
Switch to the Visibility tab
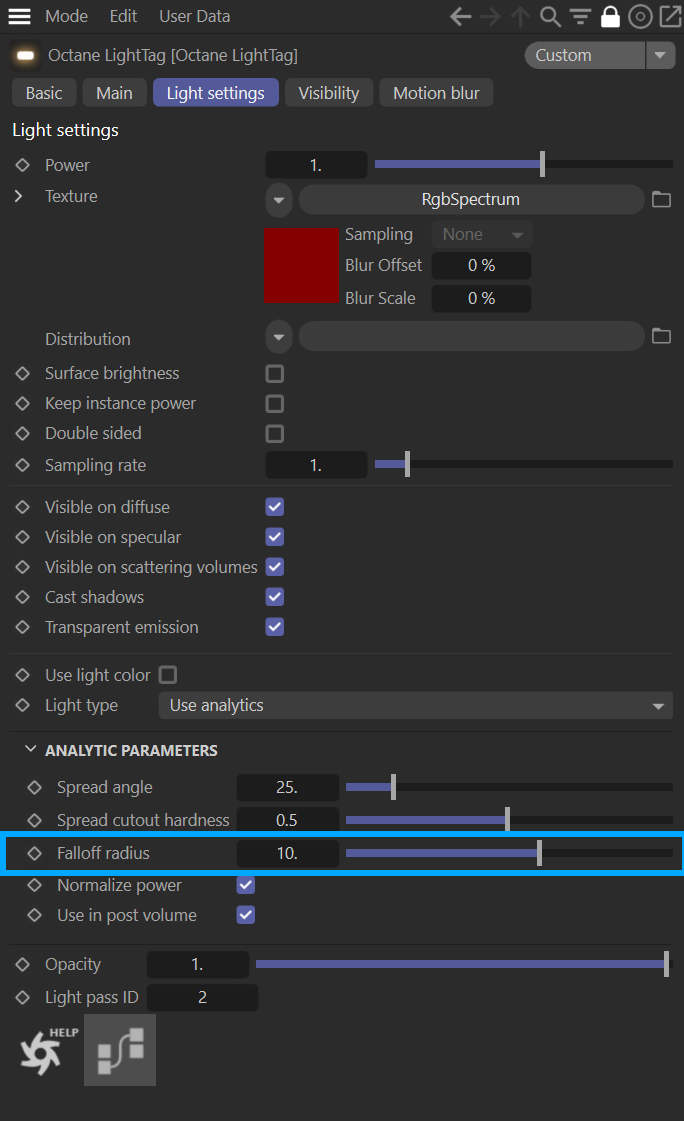328,93
